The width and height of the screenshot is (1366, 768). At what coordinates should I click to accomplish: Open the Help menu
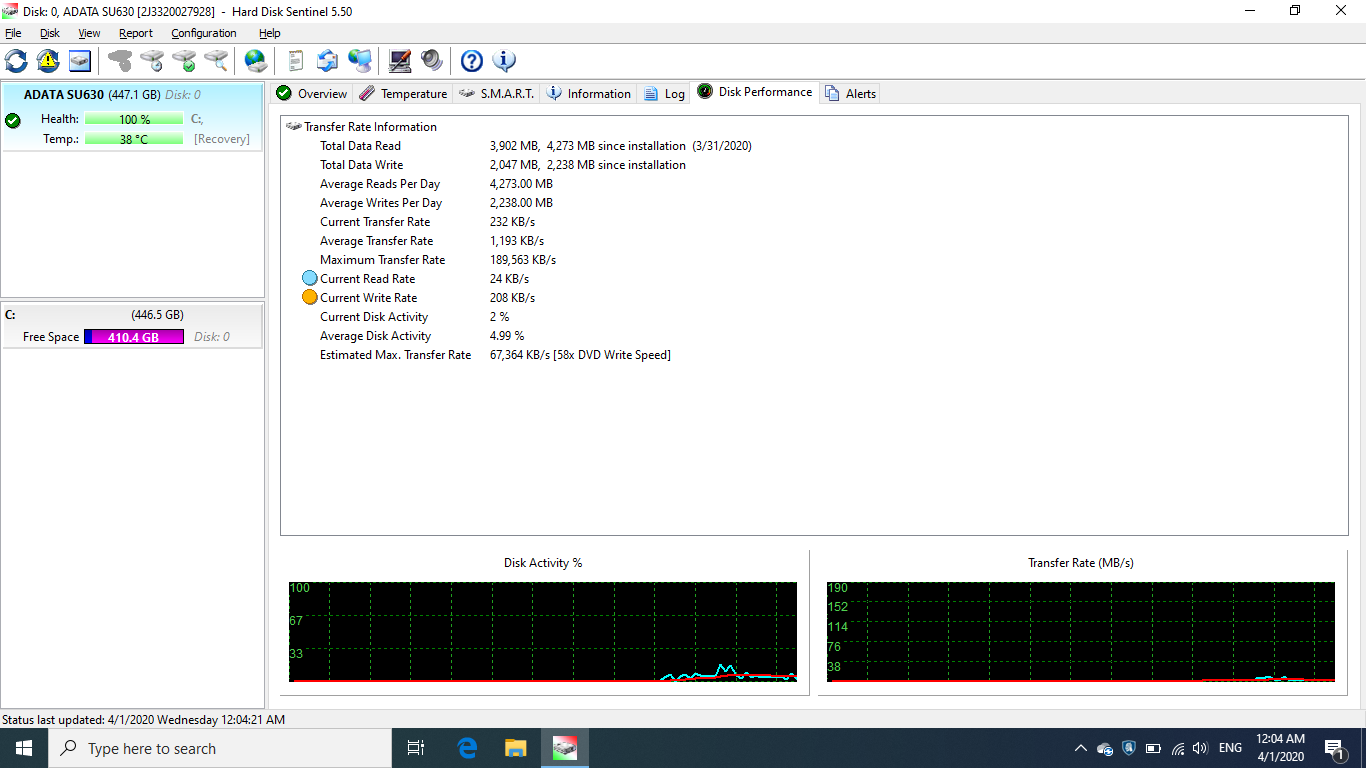(x=270, y=33)
